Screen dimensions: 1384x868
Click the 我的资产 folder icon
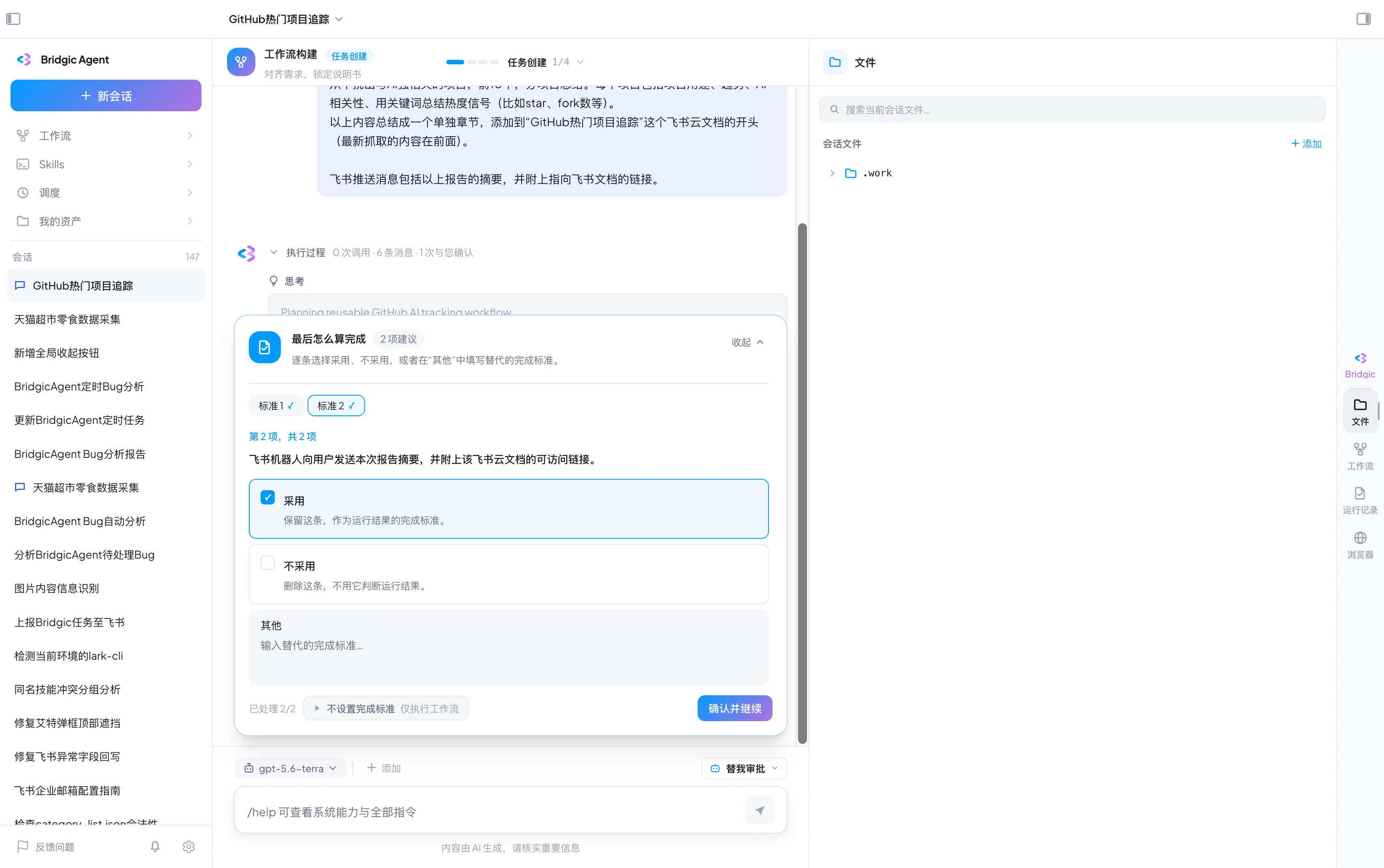coord(22,221)
